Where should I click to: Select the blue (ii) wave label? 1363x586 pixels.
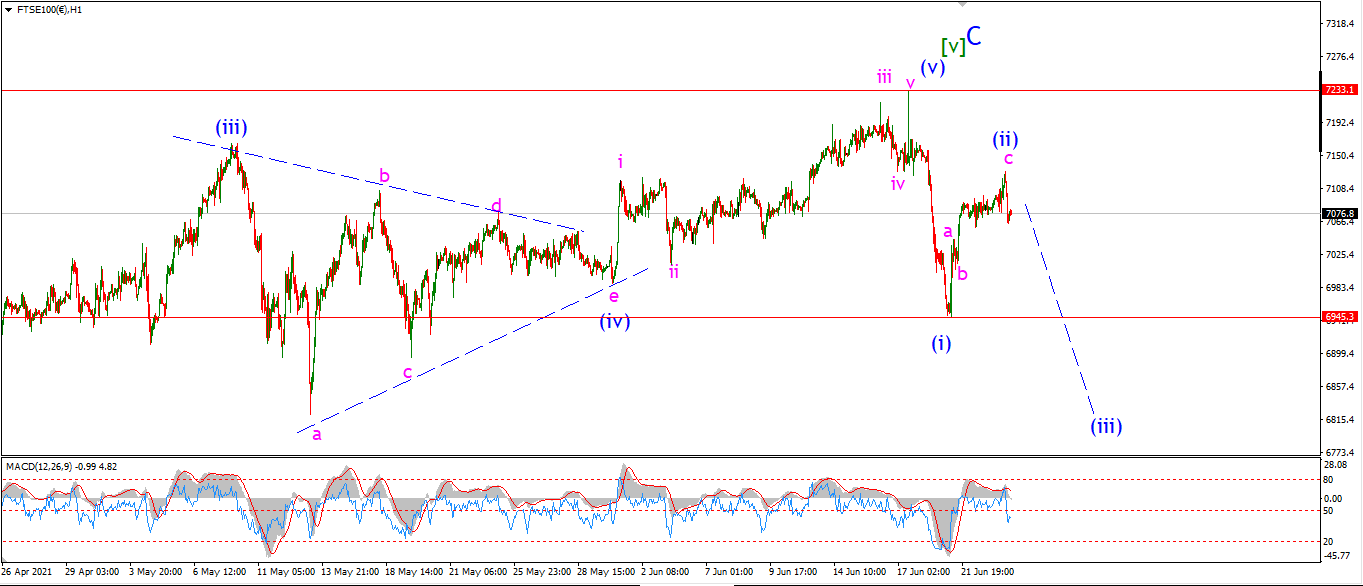coord(1005,138)
